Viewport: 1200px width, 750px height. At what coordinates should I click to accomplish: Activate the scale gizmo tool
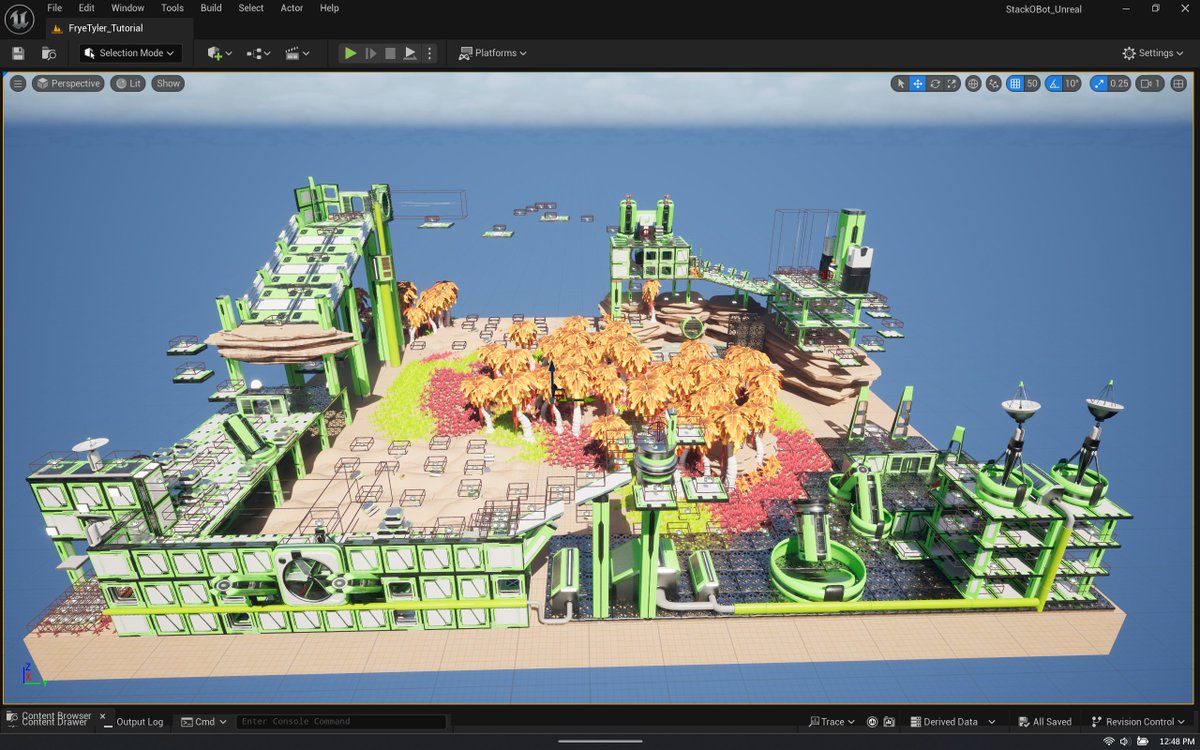(x=952, y=83)
